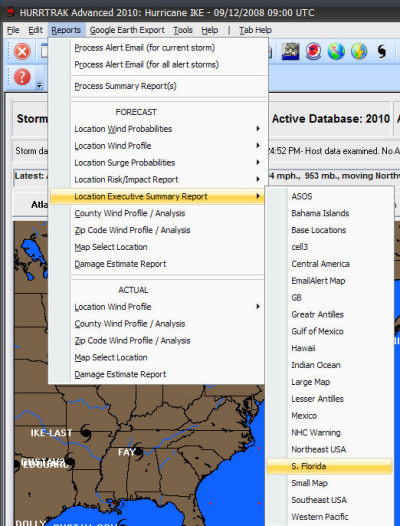The image size is (400, 526).
Task: Click the globe with lightning bolt icon
Action: tap(359, 52)
